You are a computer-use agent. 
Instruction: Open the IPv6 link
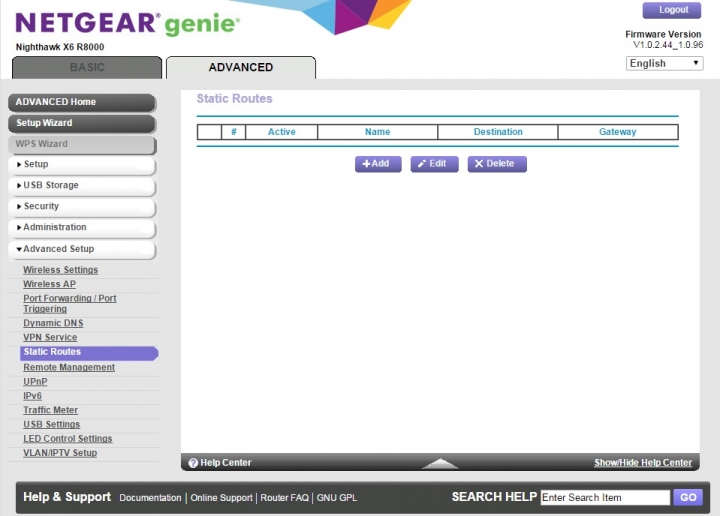(x=32, y=396)
